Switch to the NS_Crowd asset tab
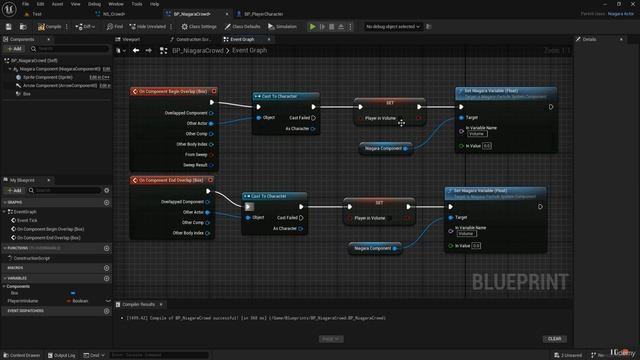 pyautogui.click(x=110, y=14)
